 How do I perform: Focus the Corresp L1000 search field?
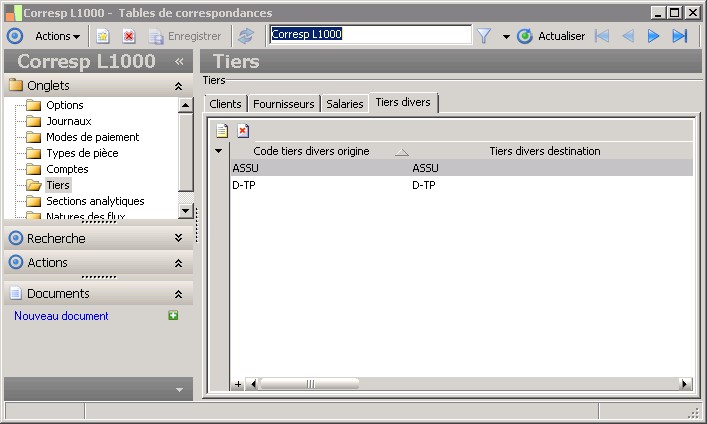pyautogui.click(x=370, y=34)
